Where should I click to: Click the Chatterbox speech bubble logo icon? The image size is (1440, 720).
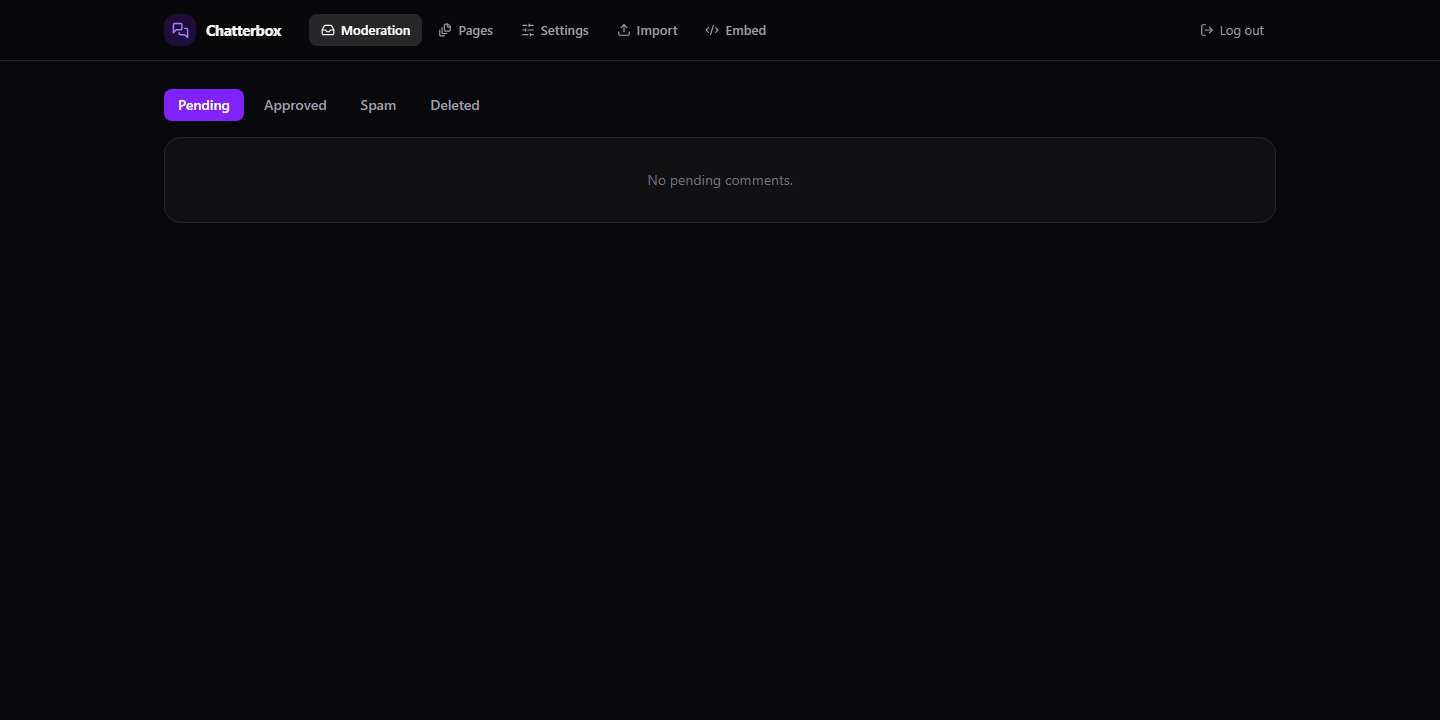[180, 30]
